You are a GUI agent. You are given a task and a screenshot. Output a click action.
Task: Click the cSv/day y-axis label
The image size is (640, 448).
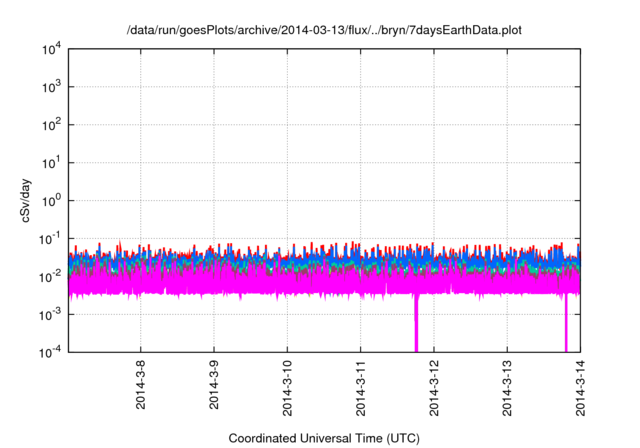26,200
